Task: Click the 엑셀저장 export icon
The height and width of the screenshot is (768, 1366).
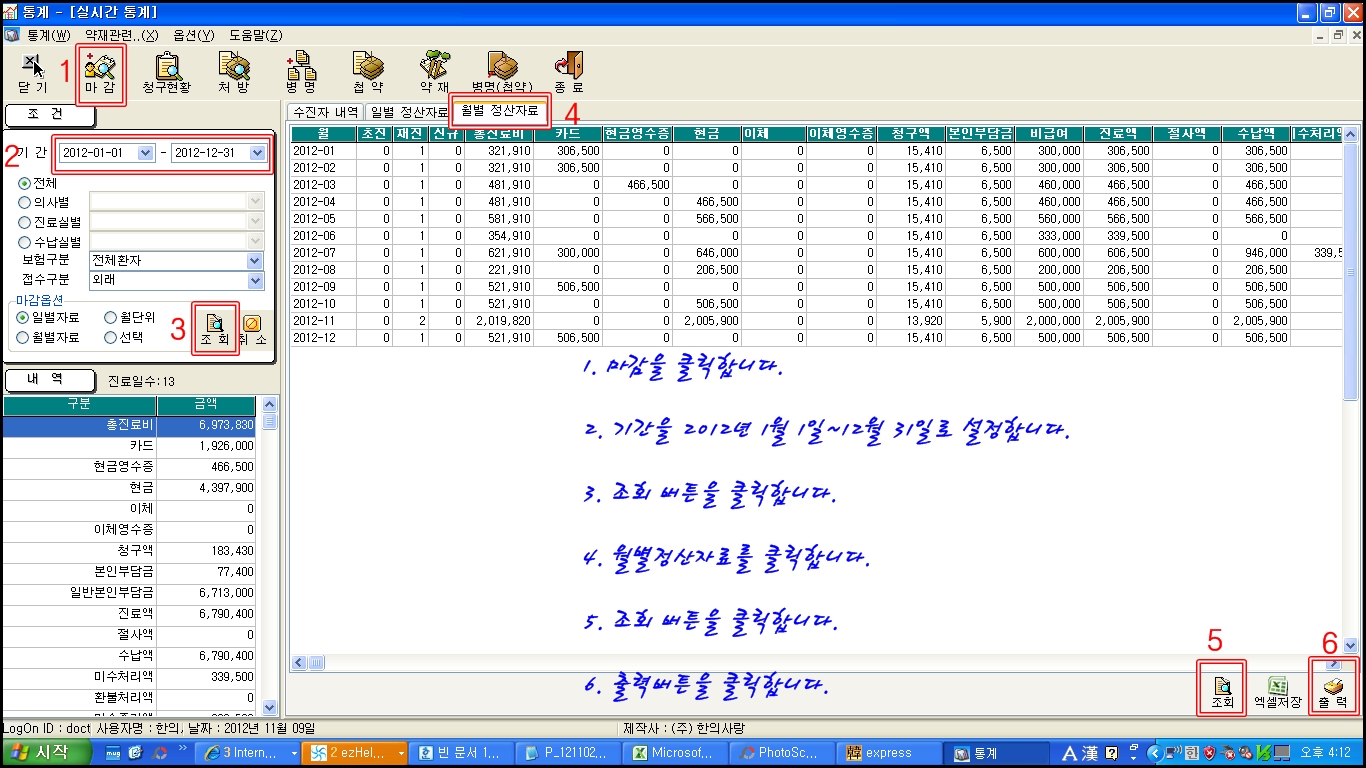Action: coord(1277,692)
